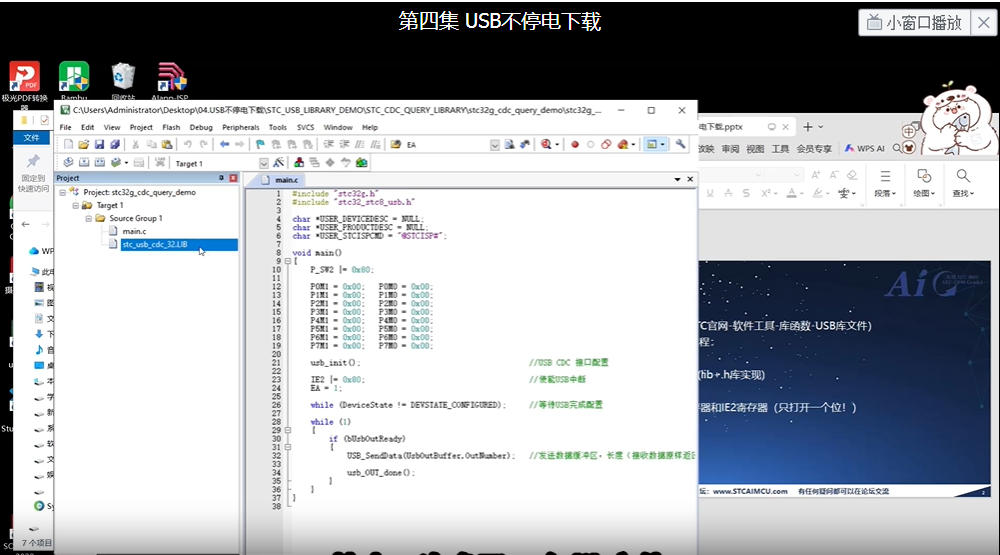Open Configuration wrench icon
Viewport: 1000px width, 555px height.
click(680, 144)
